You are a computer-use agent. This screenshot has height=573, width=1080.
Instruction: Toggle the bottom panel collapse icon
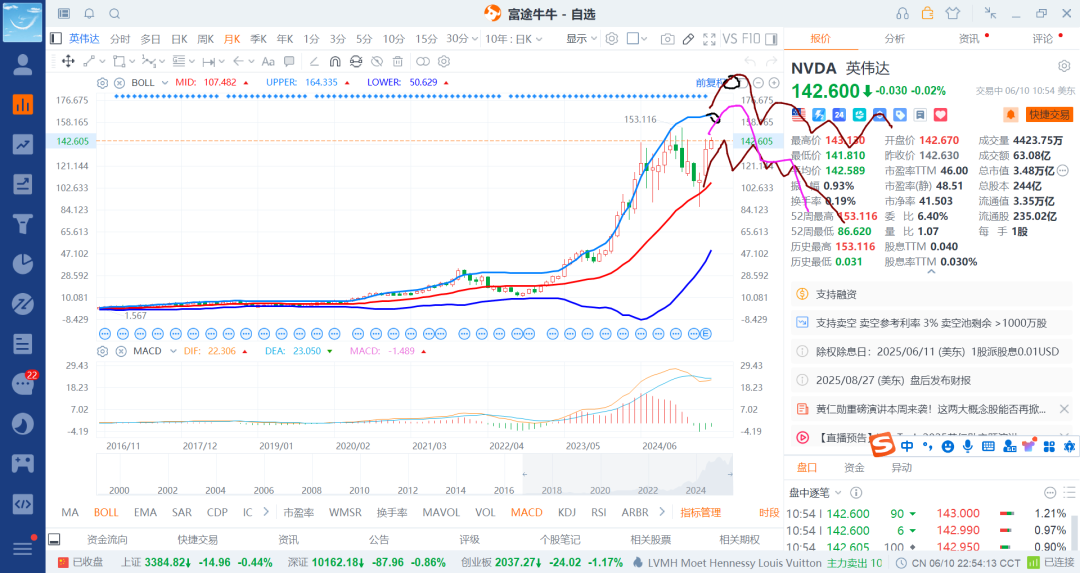click(54, 539)
